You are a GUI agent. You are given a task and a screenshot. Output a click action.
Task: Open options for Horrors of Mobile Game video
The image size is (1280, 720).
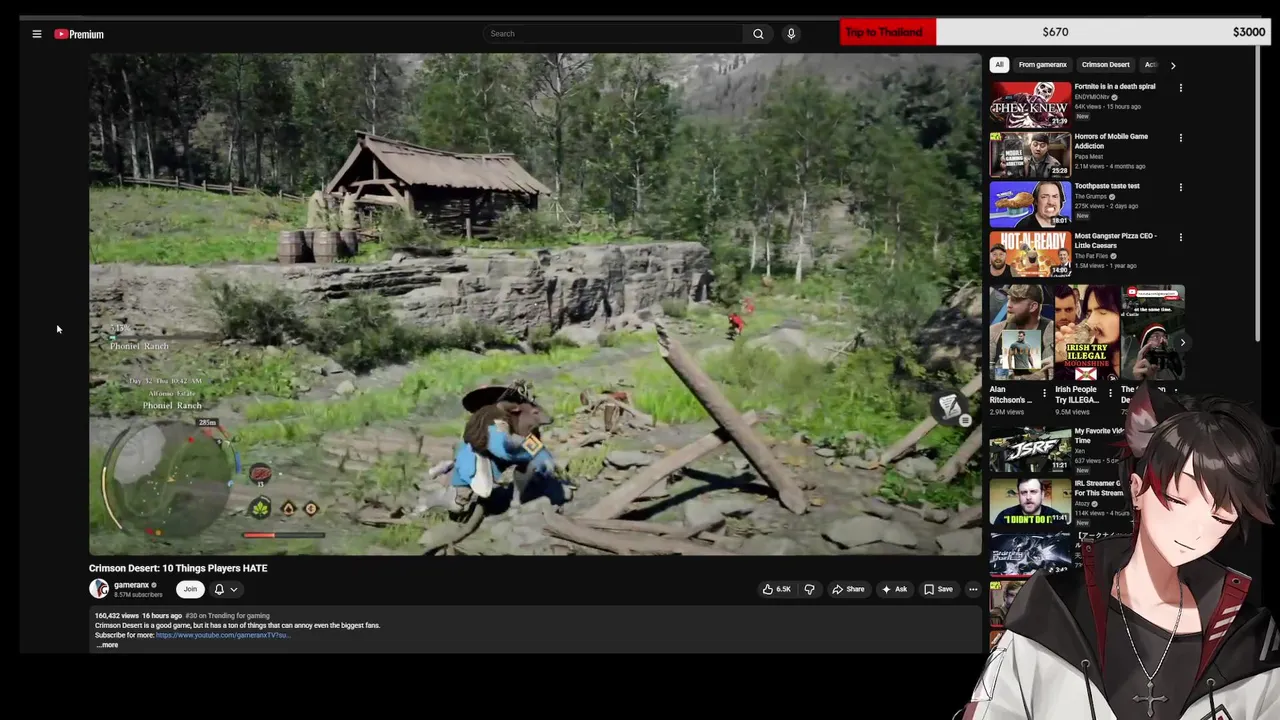coord(1181,138)
